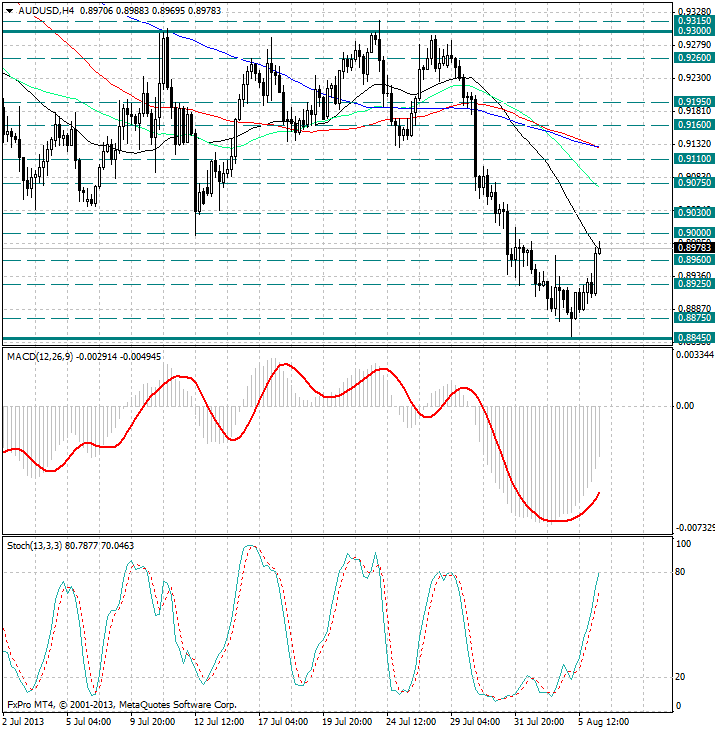
Task: Select the AUDUSD,H4 chart title text
Action: click(x=46, y=10)
